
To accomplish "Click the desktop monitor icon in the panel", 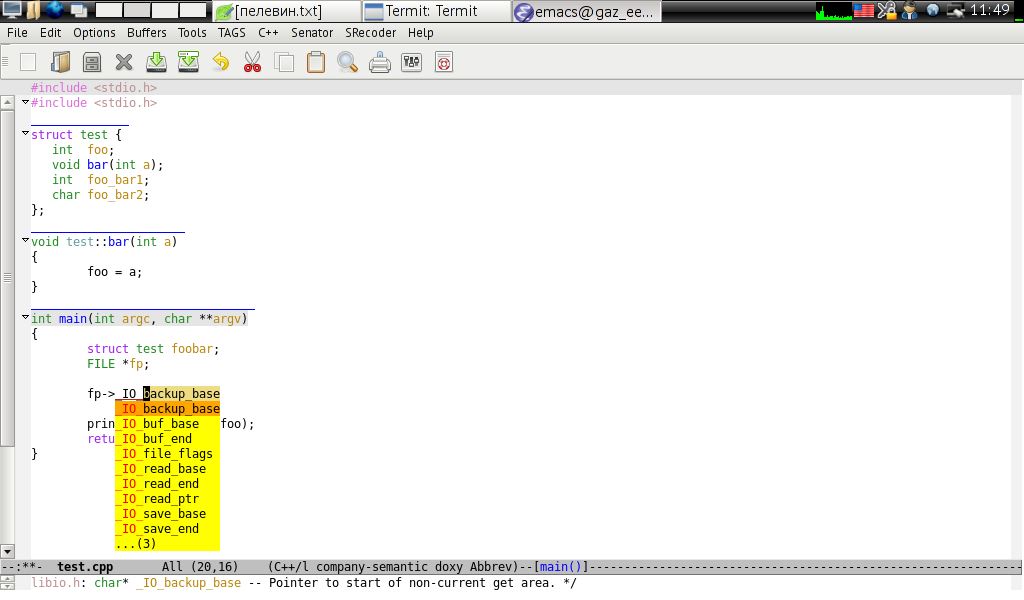I will (x=12, y=10).
